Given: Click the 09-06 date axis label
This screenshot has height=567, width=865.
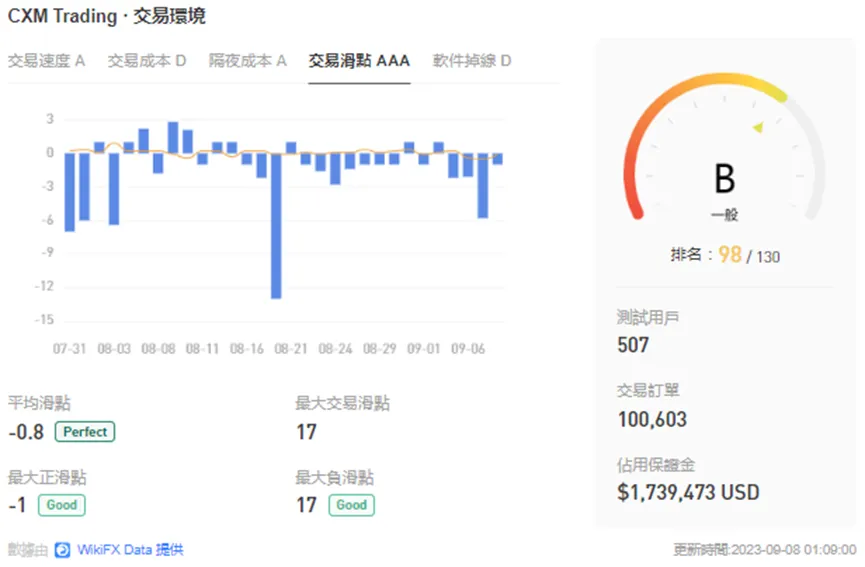Looking at the screenshot, I should click(x=468, y=349).
